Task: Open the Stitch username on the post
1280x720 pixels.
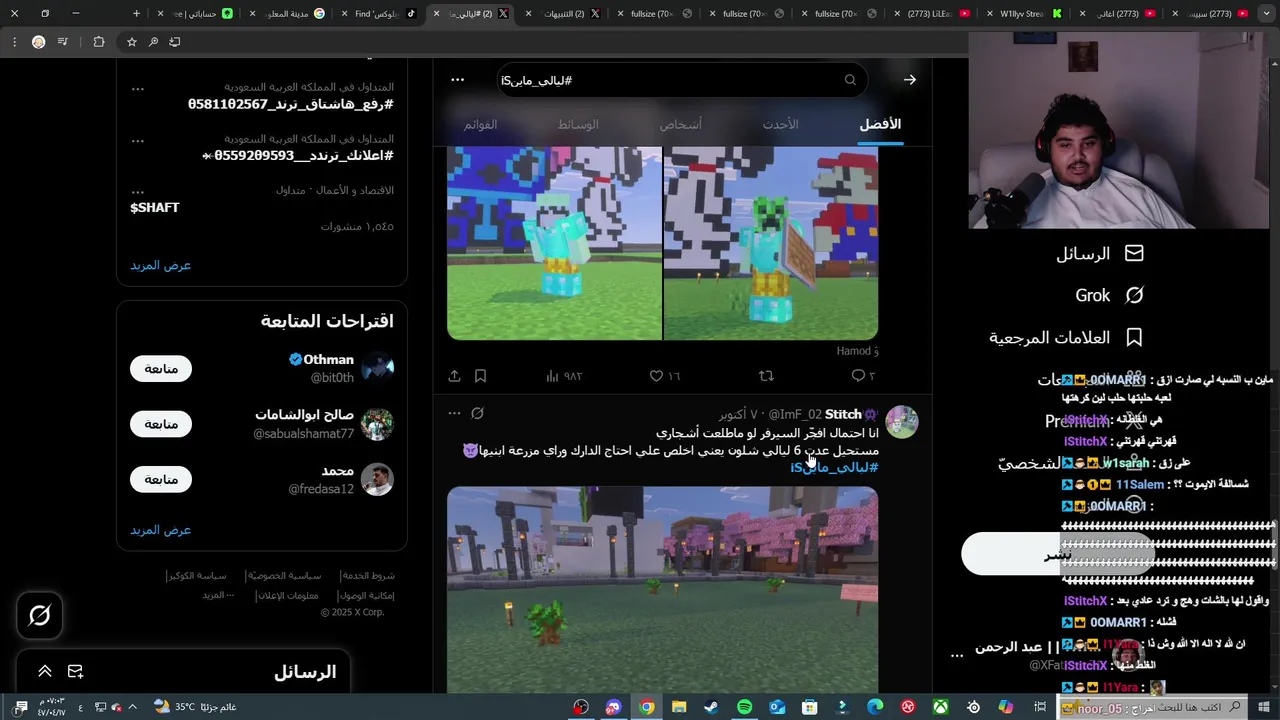Action: coord(843,414)
